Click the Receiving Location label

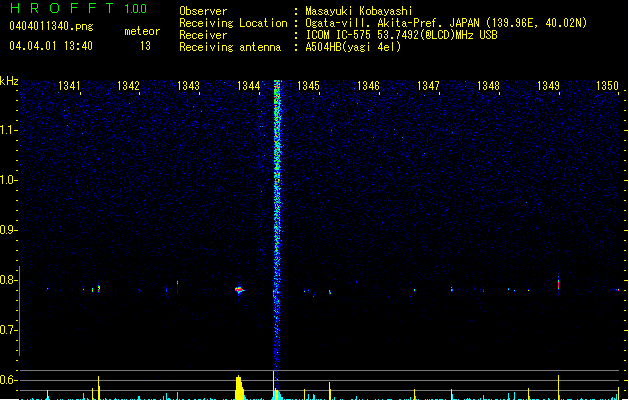click(233, 23)
